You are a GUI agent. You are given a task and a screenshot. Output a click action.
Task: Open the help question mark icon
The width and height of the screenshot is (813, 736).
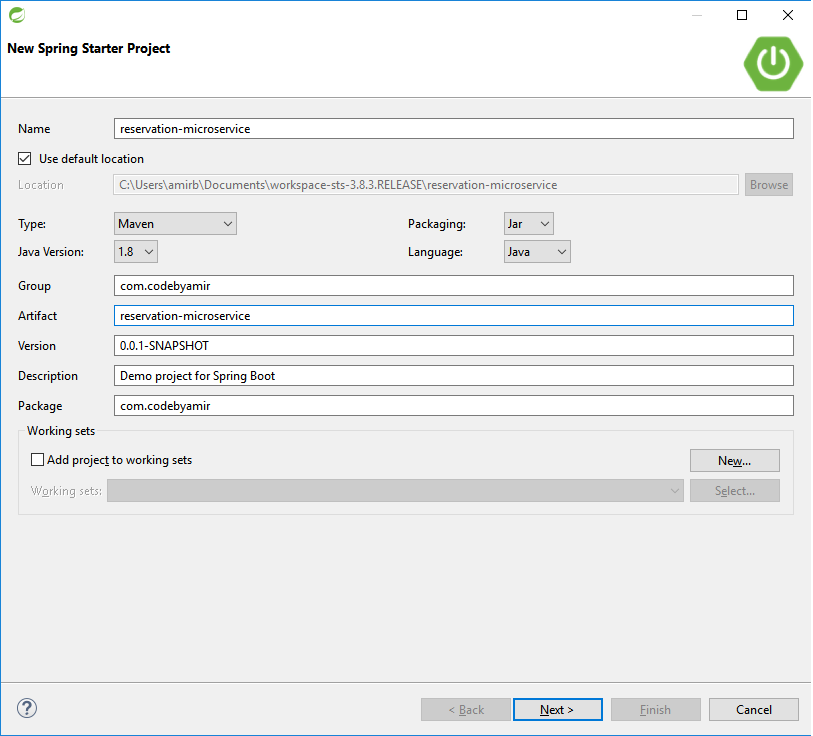tap(26, 707)
